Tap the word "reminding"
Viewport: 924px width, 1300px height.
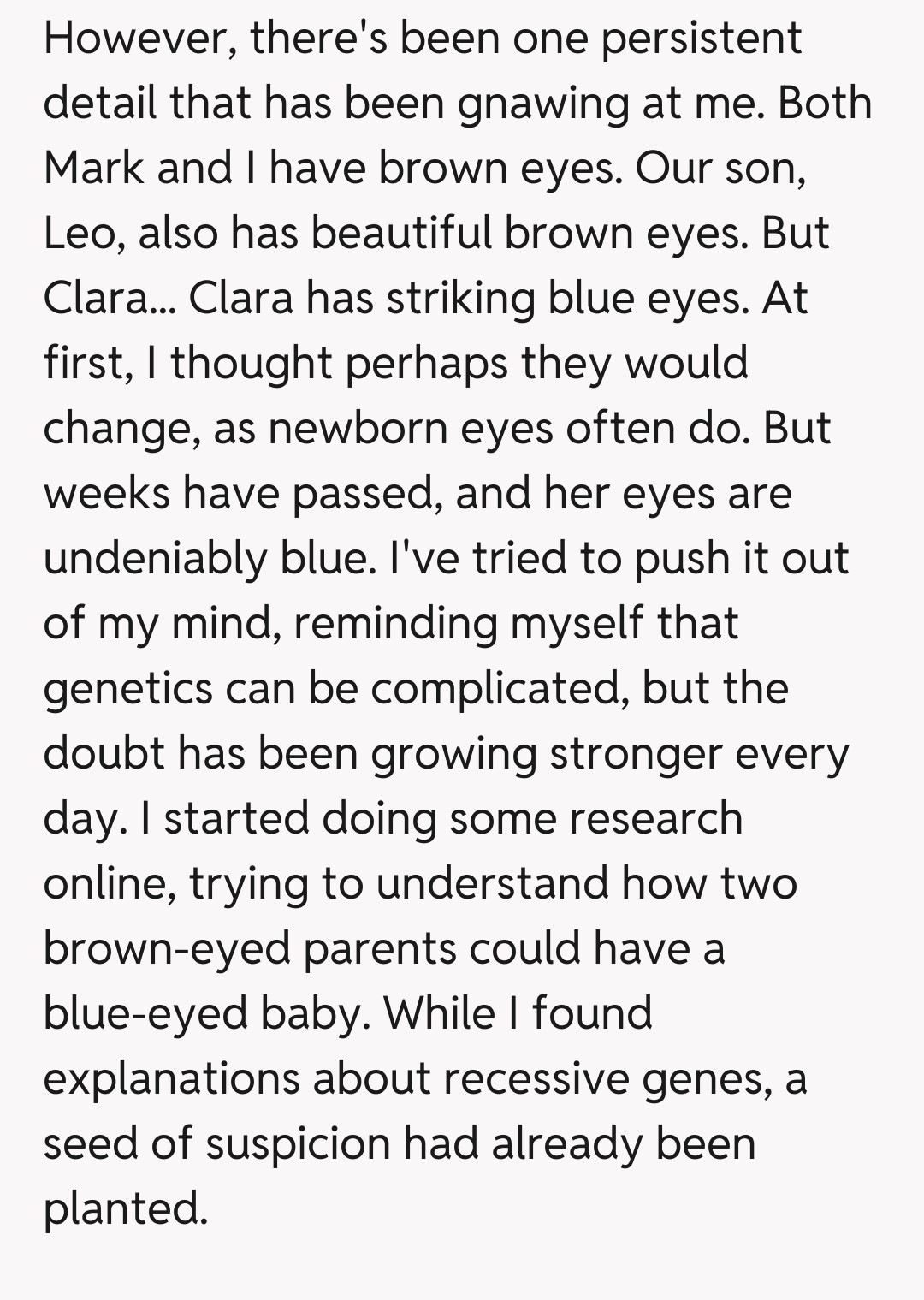pos(394,623)
